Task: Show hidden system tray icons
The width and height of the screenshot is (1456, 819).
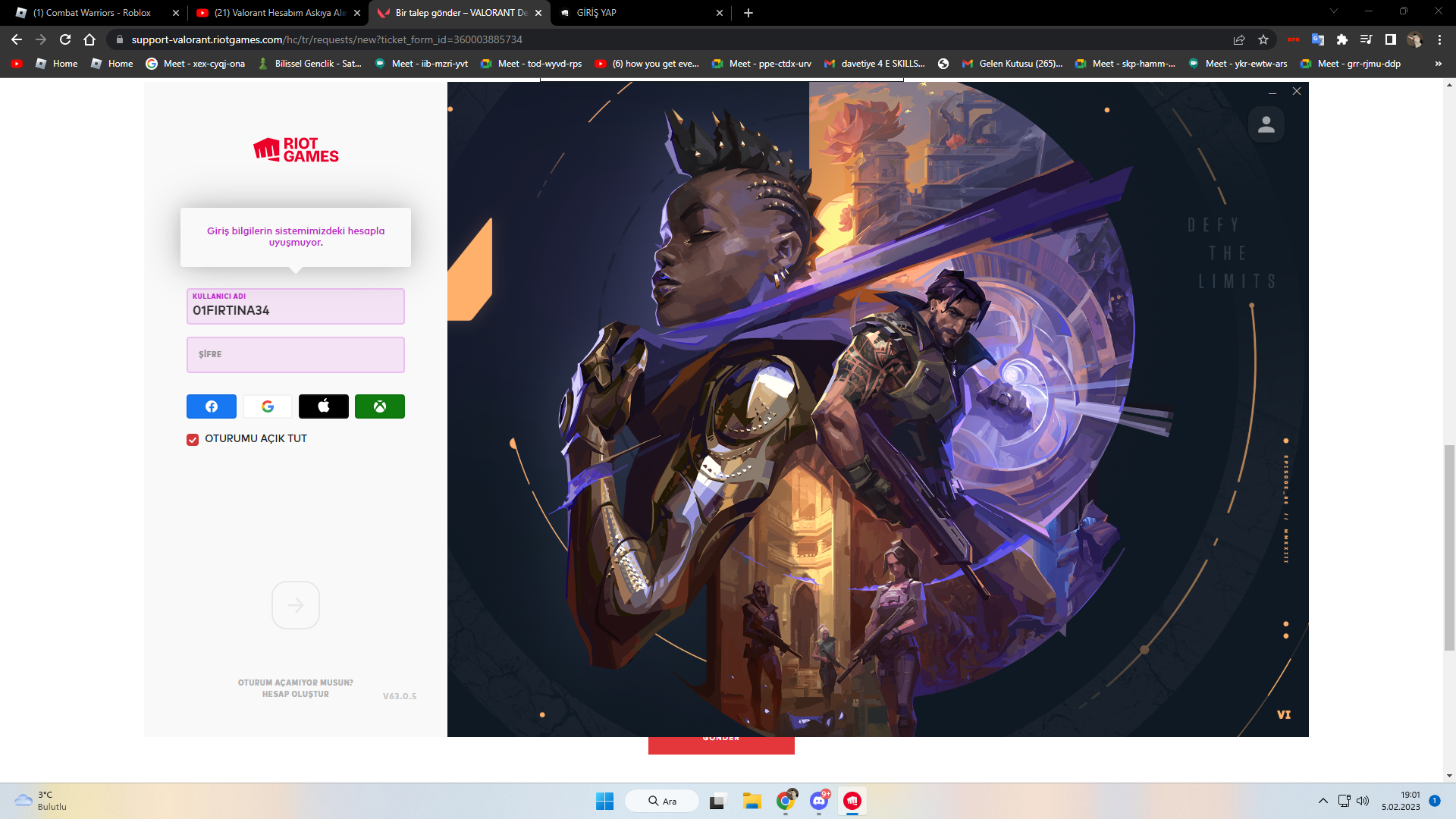Action: pyautogui.click(x=1323, y=801)
